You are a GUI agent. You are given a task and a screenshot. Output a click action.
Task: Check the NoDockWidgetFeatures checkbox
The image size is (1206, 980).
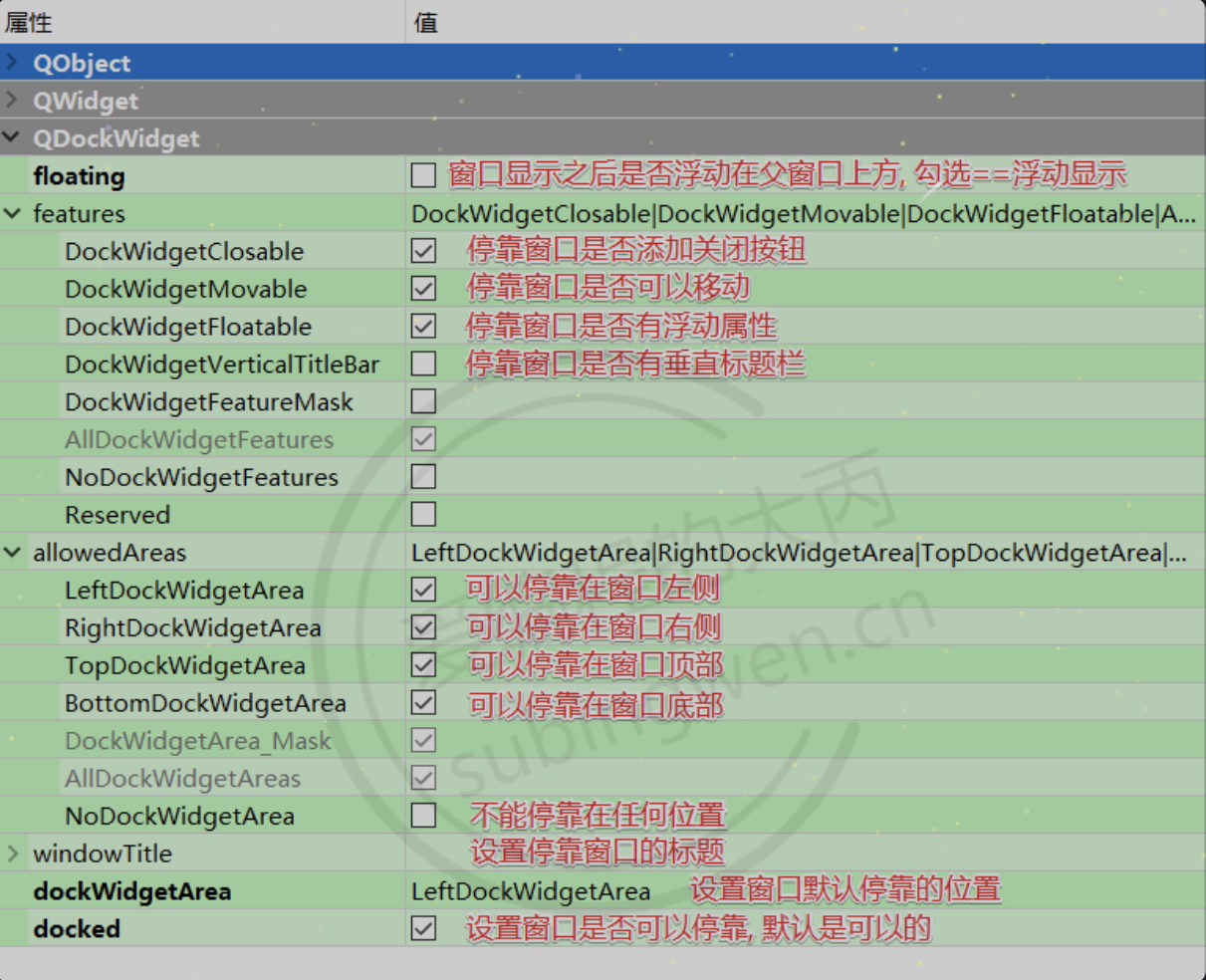coord(423,477)
